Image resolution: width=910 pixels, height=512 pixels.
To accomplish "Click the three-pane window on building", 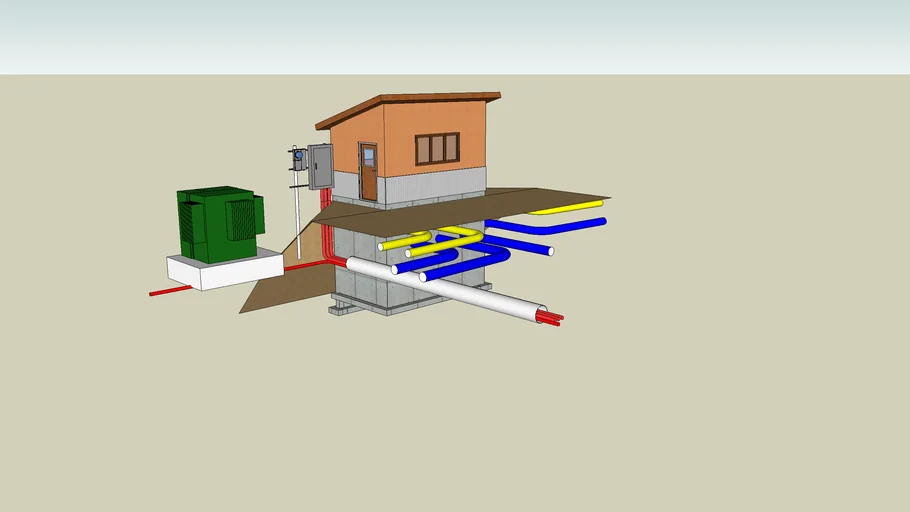I will 438,148.
